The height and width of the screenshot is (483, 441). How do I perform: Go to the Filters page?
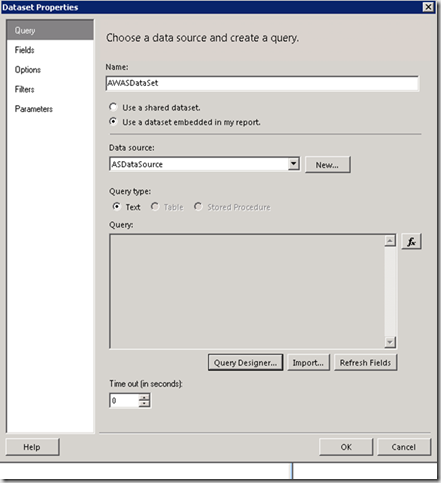pos(24,89)
